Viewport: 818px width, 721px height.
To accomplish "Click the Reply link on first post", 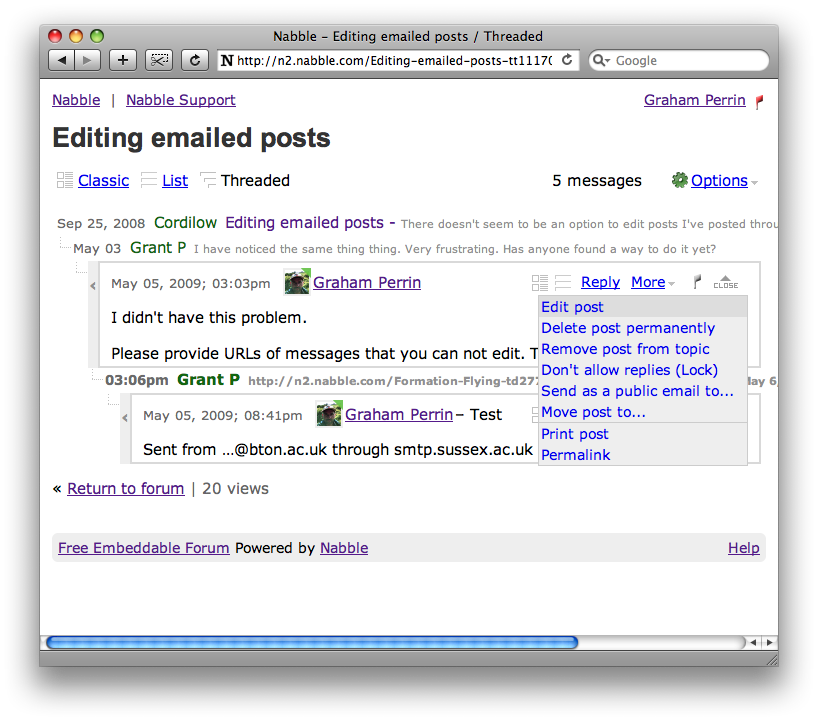I will point(600,283).
